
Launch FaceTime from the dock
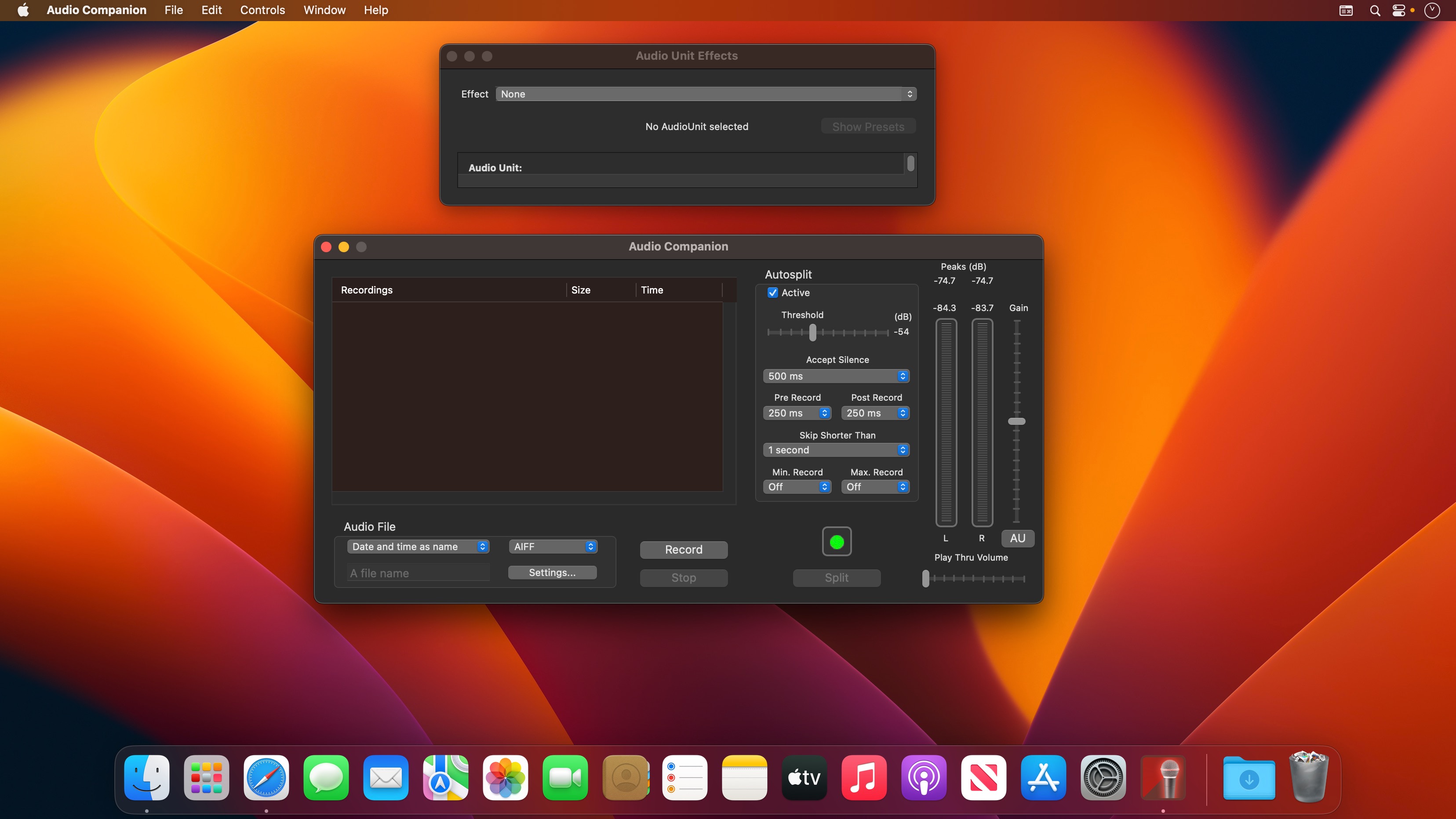(565, 778)
